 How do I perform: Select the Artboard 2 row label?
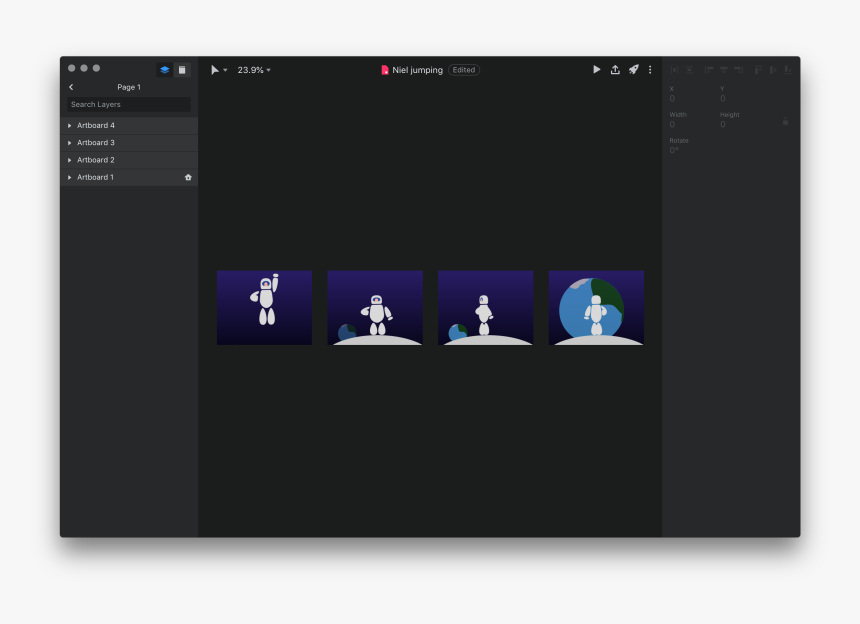(x=96, y=160)
